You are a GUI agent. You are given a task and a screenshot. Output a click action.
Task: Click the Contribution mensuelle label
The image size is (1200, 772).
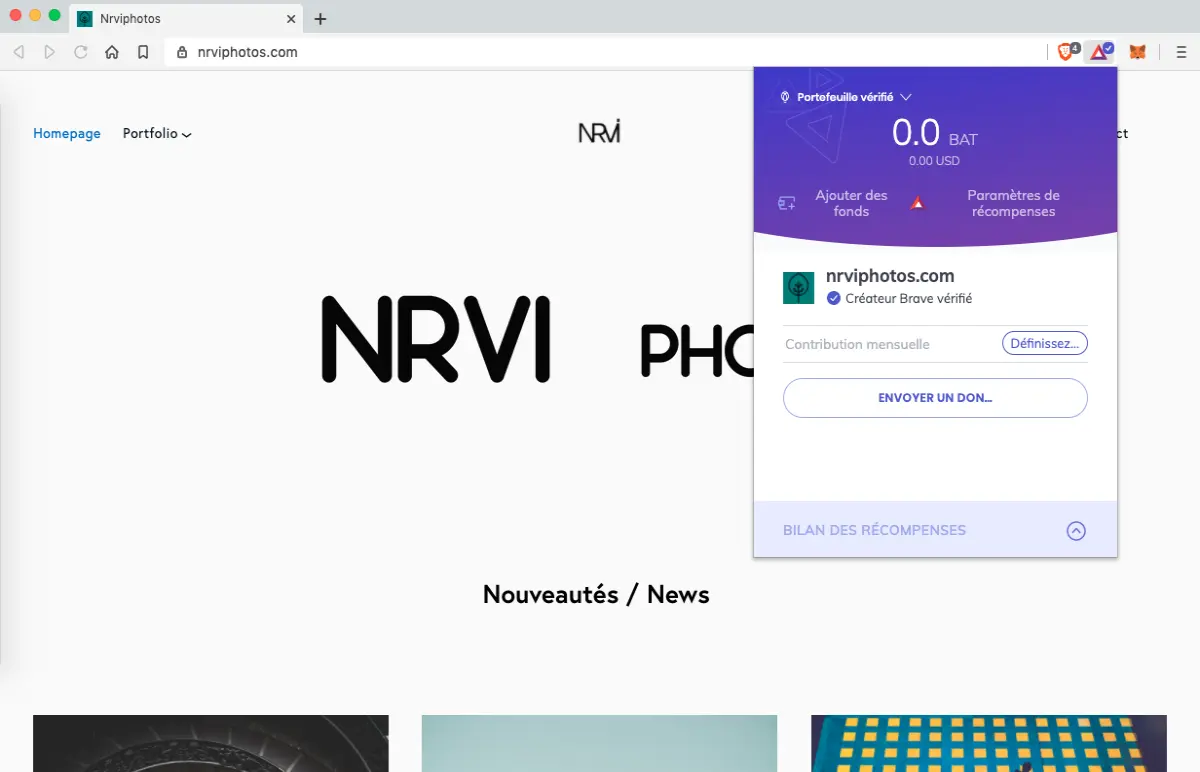(857, 344)
